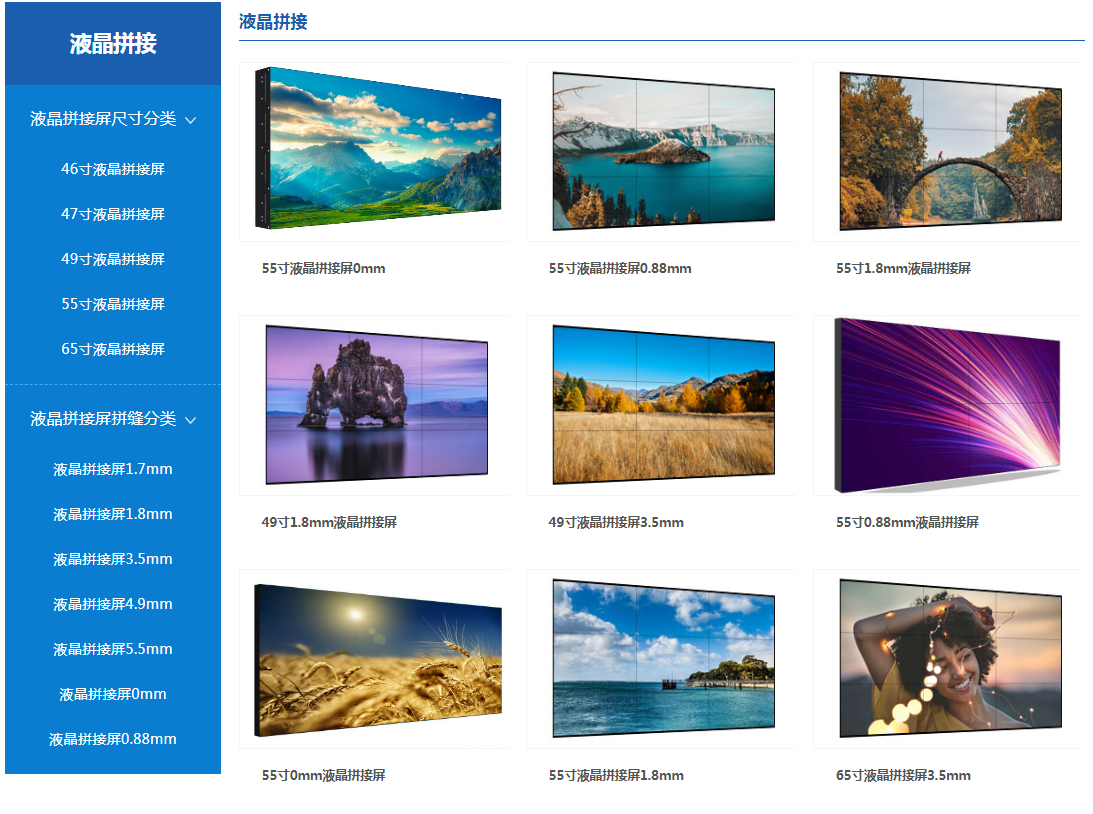1093x814 pixels.
Task: Click the 55寸液晶拼接屏0mm product title
Action: (x=323, y=268)
